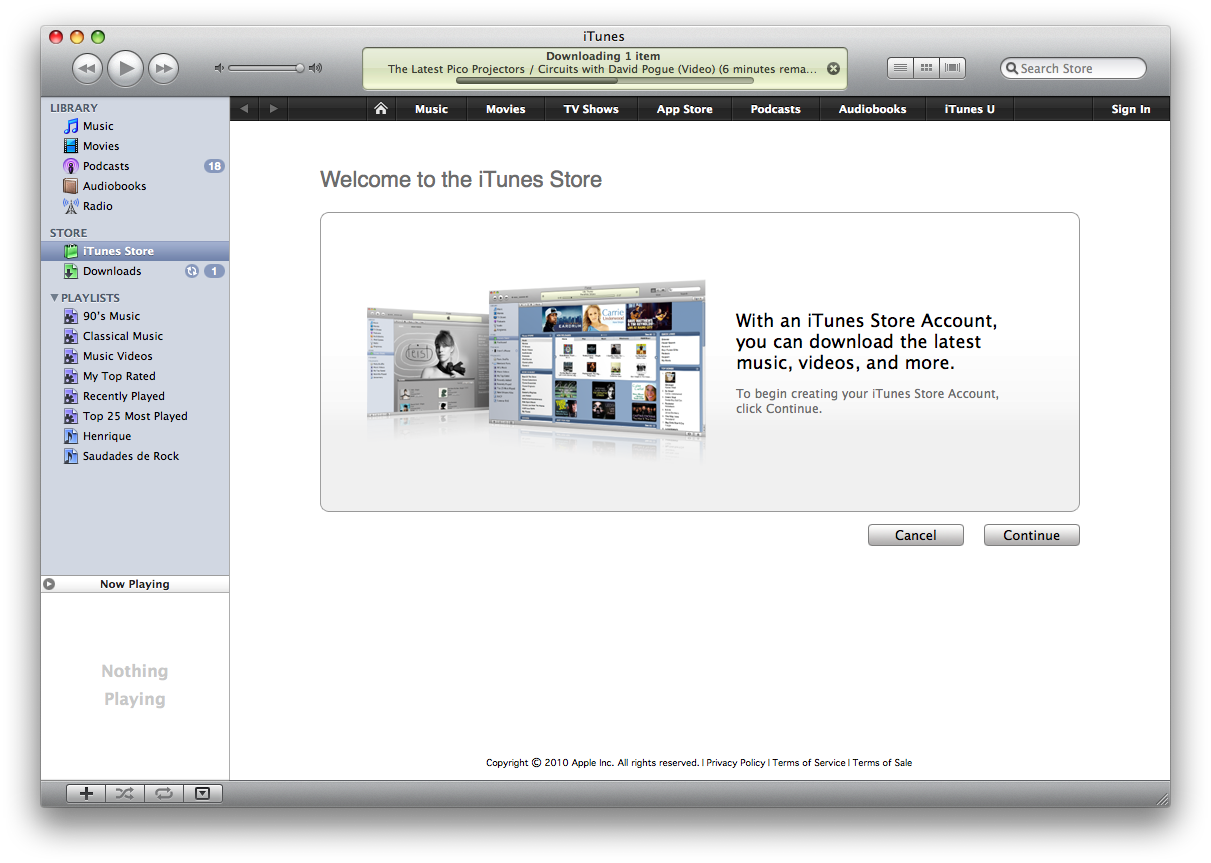This screenshot has height=863, width=1211.
Task: Click the Now Playing panel arrow button
Action: coord(49,584)
